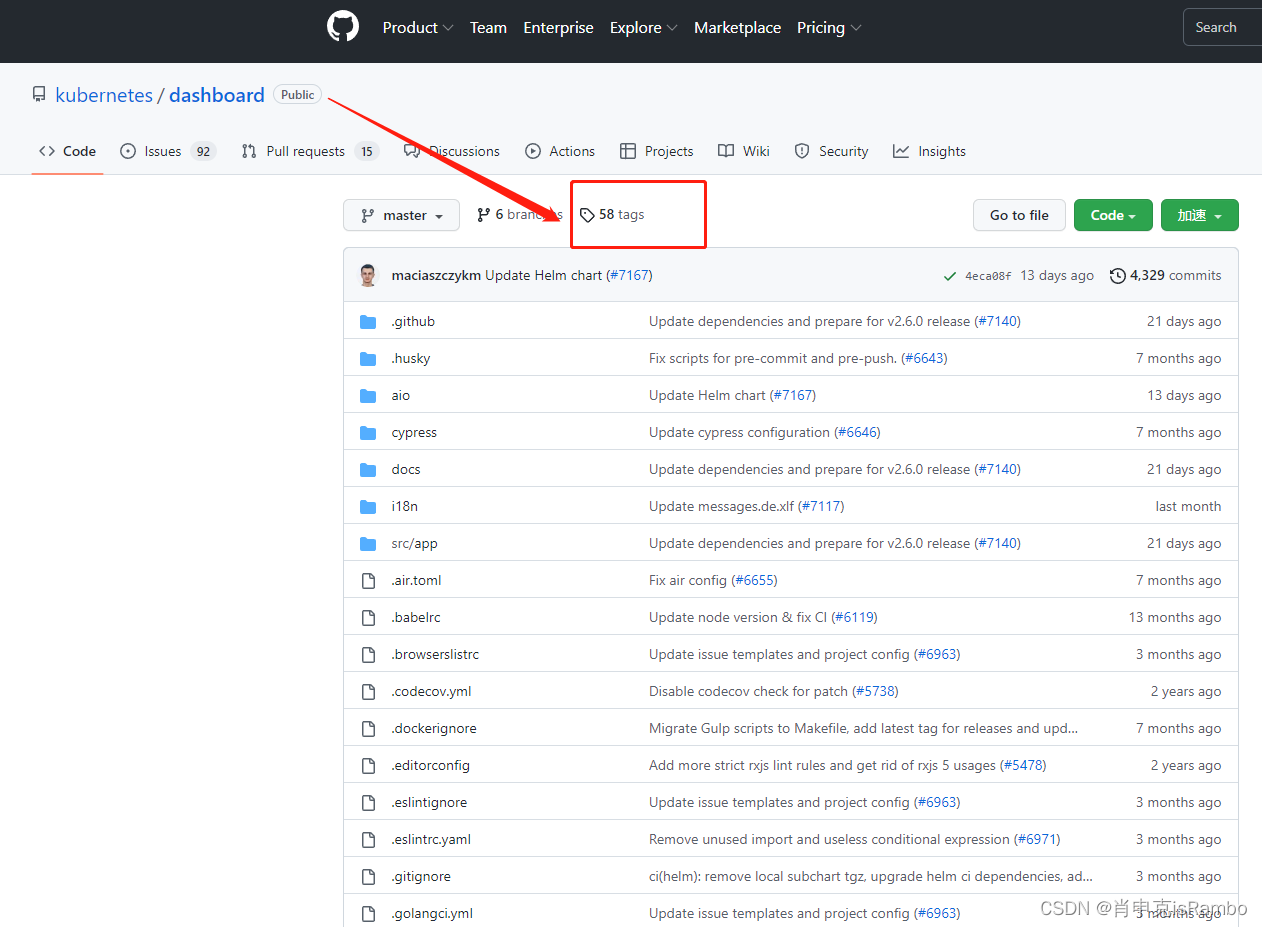Click the maciaszczykm author name

436,275
